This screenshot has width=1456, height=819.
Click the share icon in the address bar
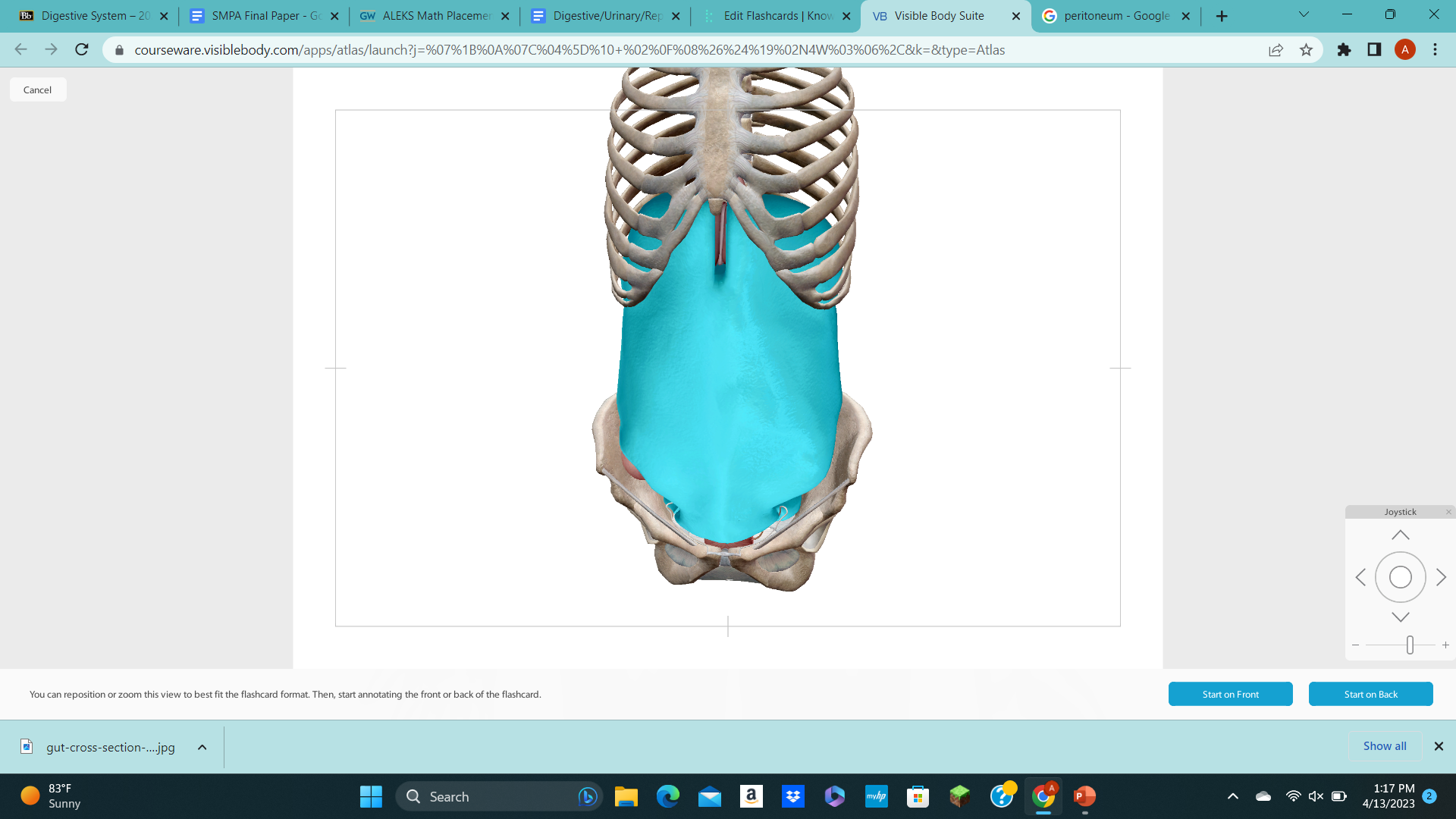[x=1276, y=50]
